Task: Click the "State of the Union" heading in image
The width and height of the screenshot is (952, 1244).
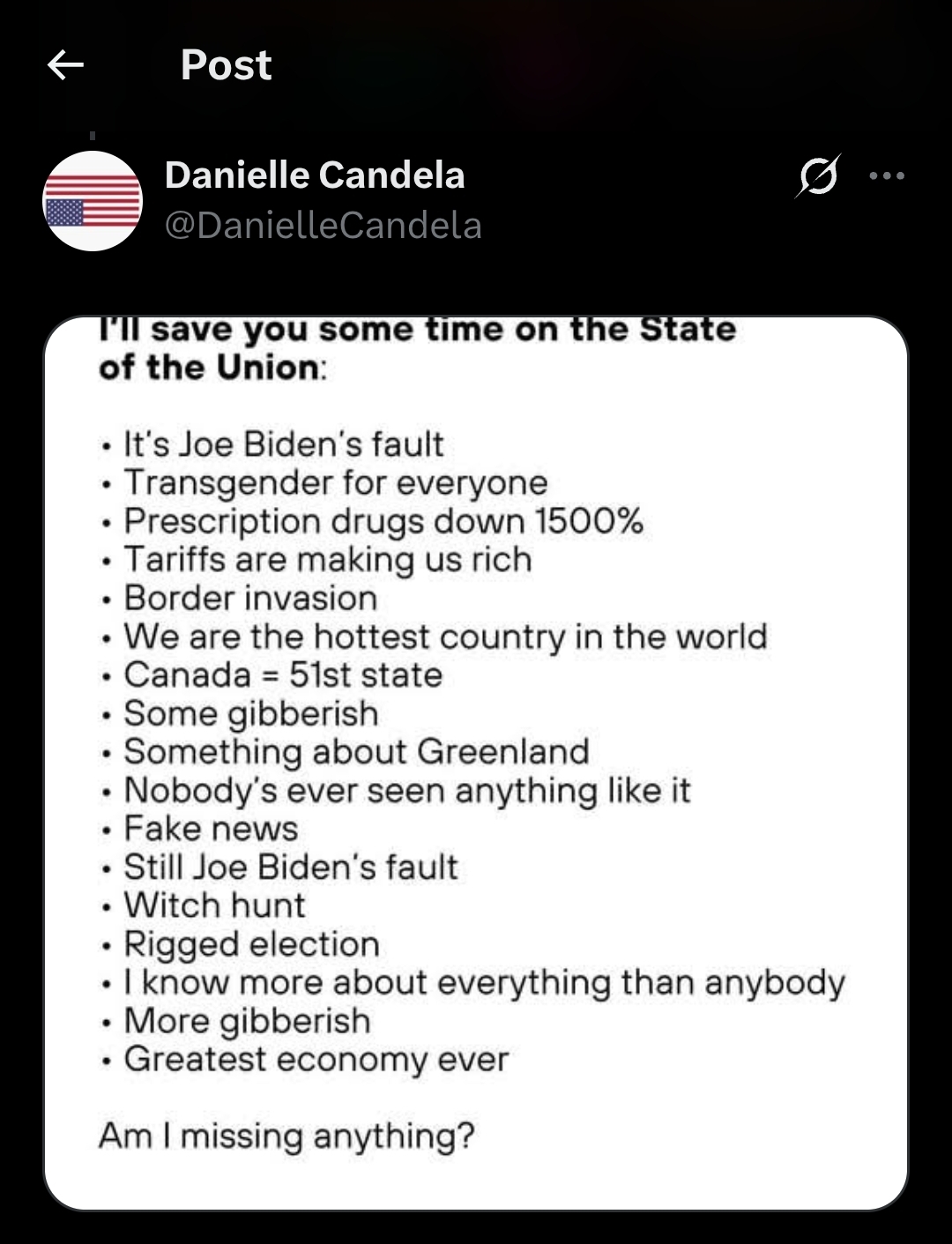Action: coord(417,347)
